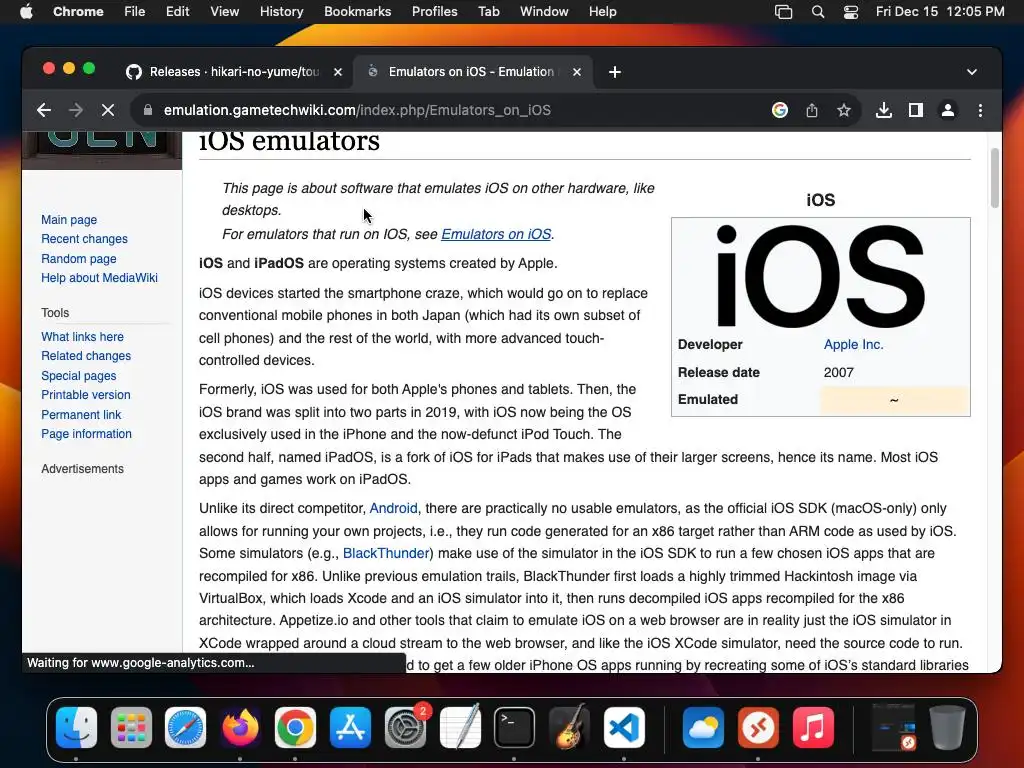Viewport: 1024px width, 768px height.
Task: Open the Random page link
Action: 78,259
